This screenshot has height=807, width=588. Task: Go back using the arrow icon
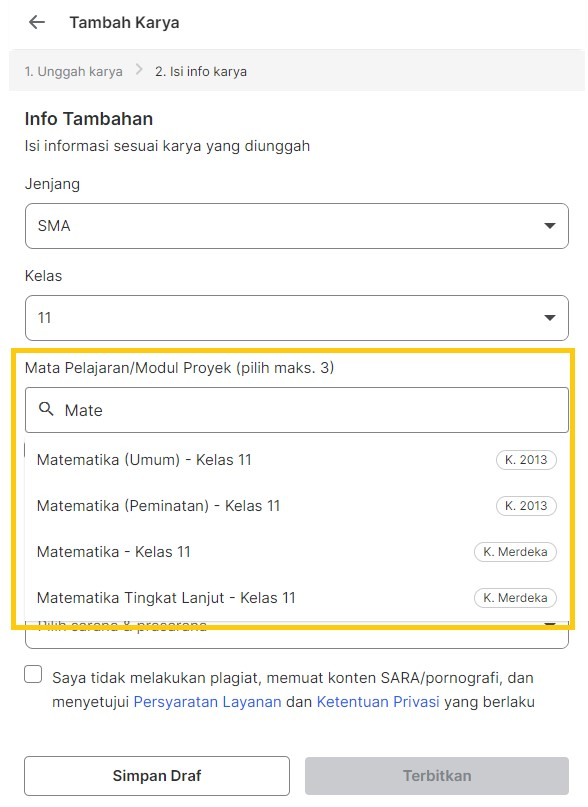point(37,22)
